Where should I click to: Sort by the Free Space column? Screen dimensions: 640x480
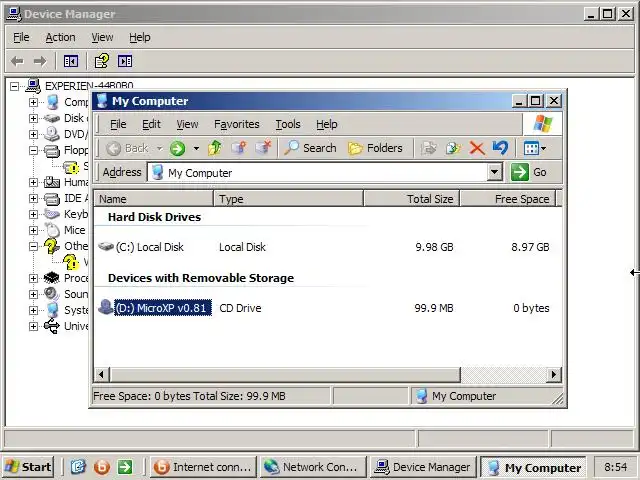508,199
